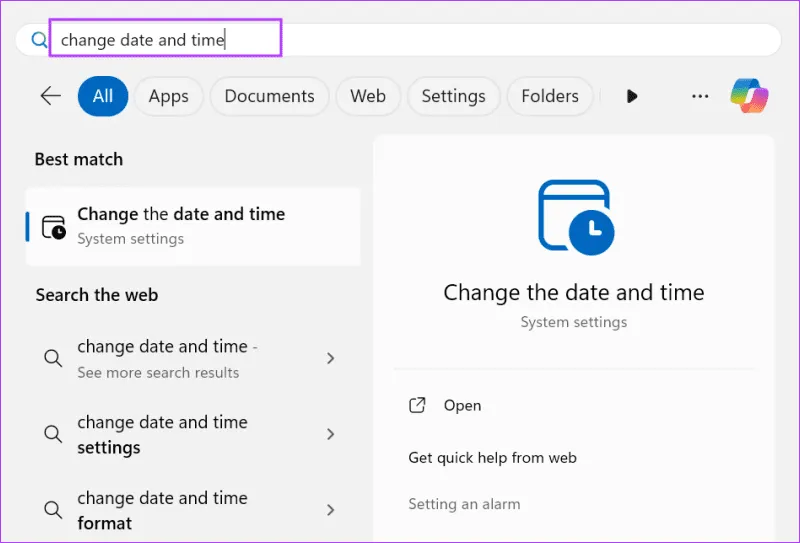Show only Folders results
The image size is (800, 543).
tap(549, 96)
